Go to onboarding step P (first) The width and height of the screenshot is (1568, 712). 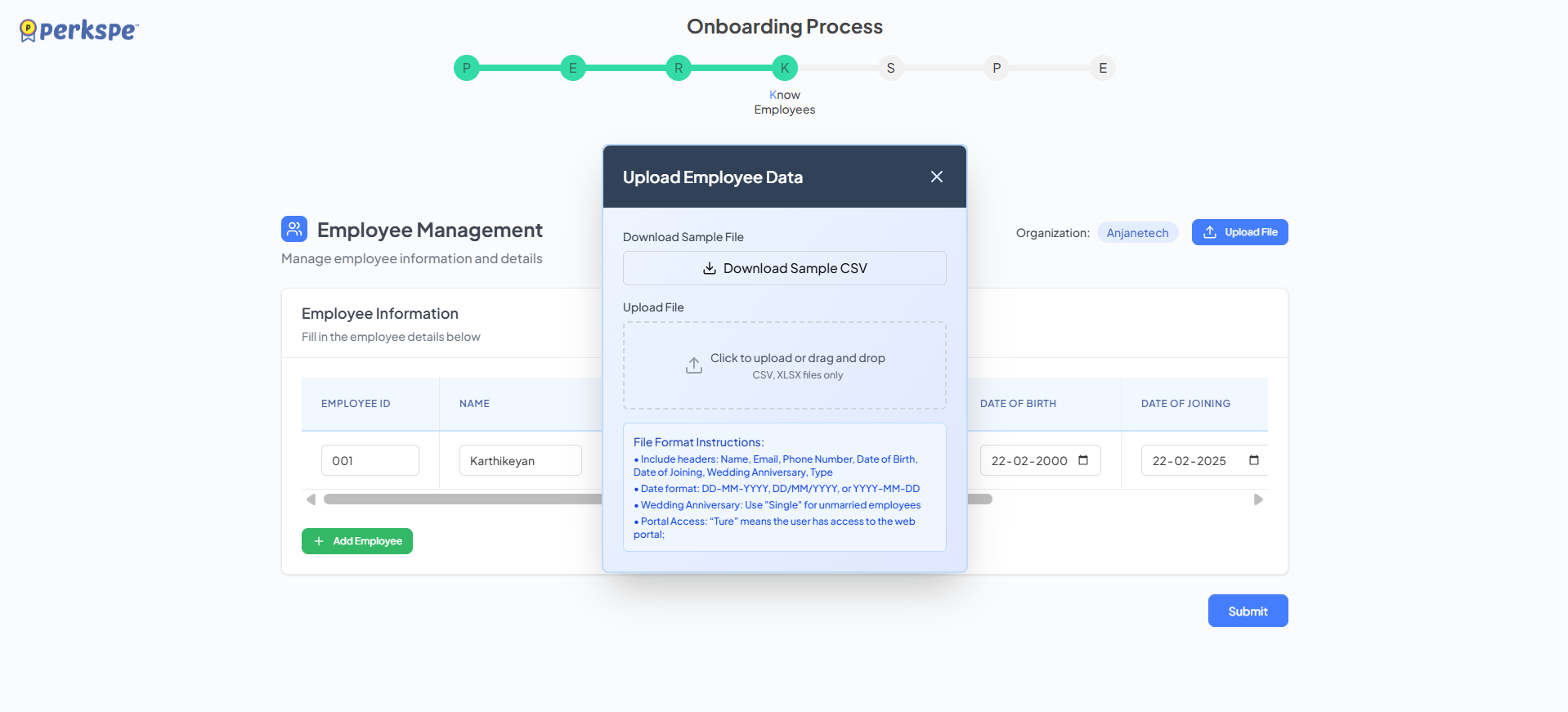click(466, 68)
